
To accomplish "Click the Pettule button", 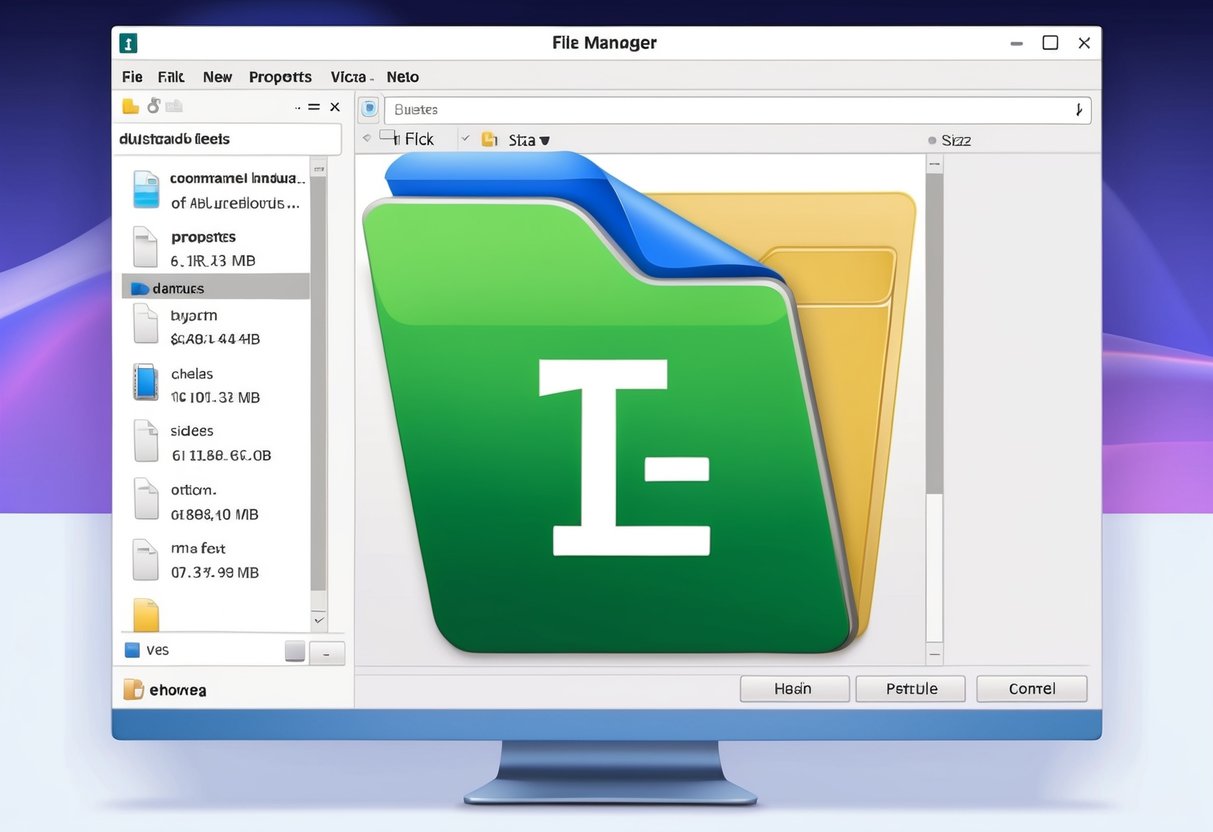I will click(910, 688).
